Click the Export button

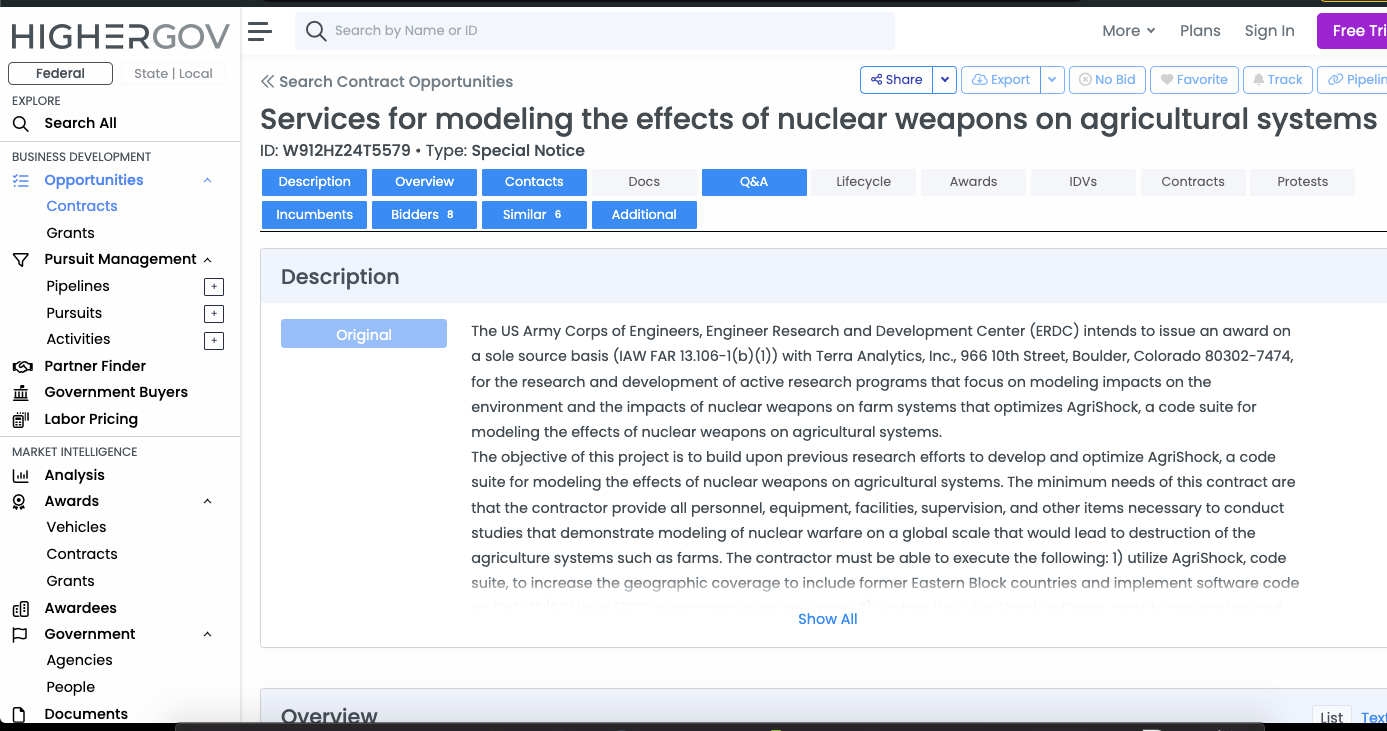point(1001,80)
